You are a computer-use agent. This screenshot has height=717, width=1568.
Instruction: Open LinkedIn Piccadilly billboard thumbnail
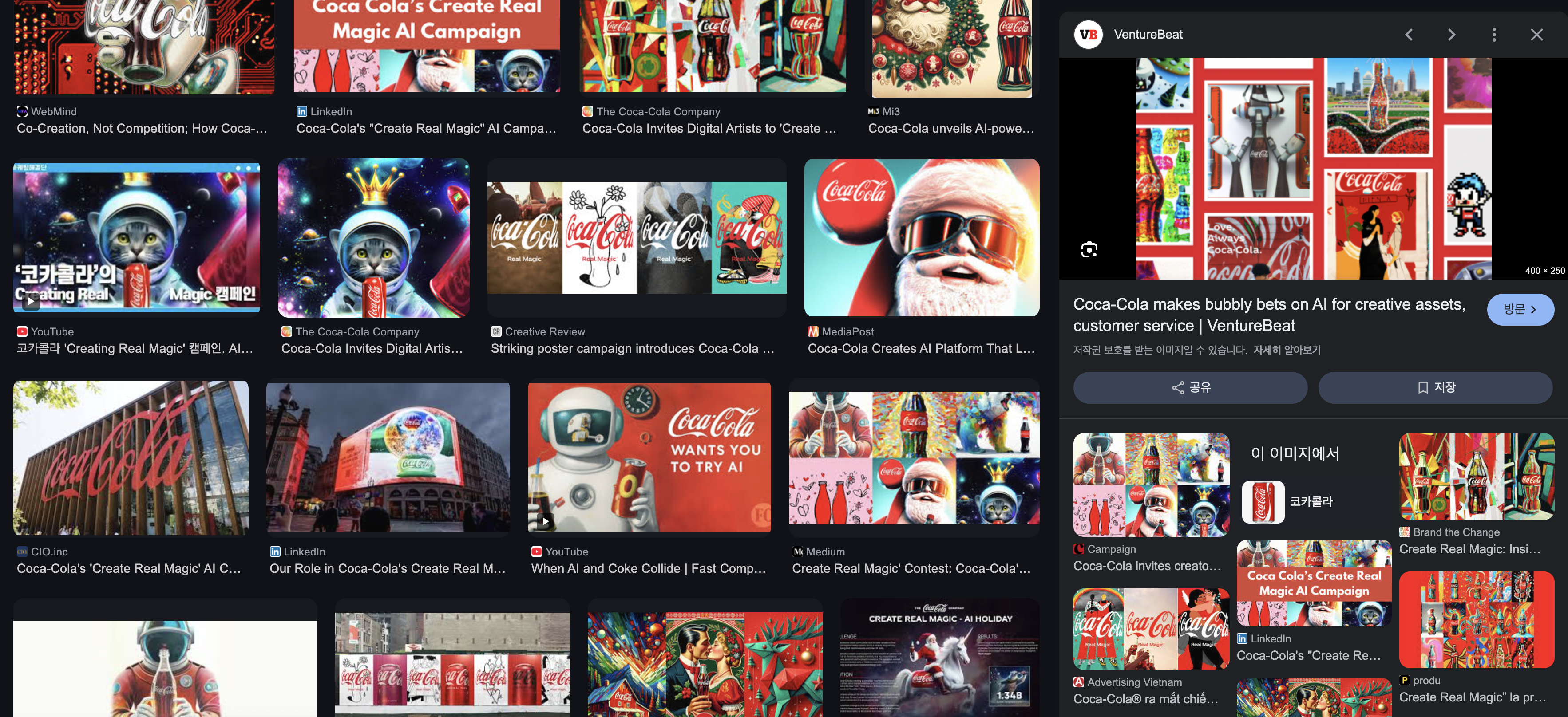[388, 458]
